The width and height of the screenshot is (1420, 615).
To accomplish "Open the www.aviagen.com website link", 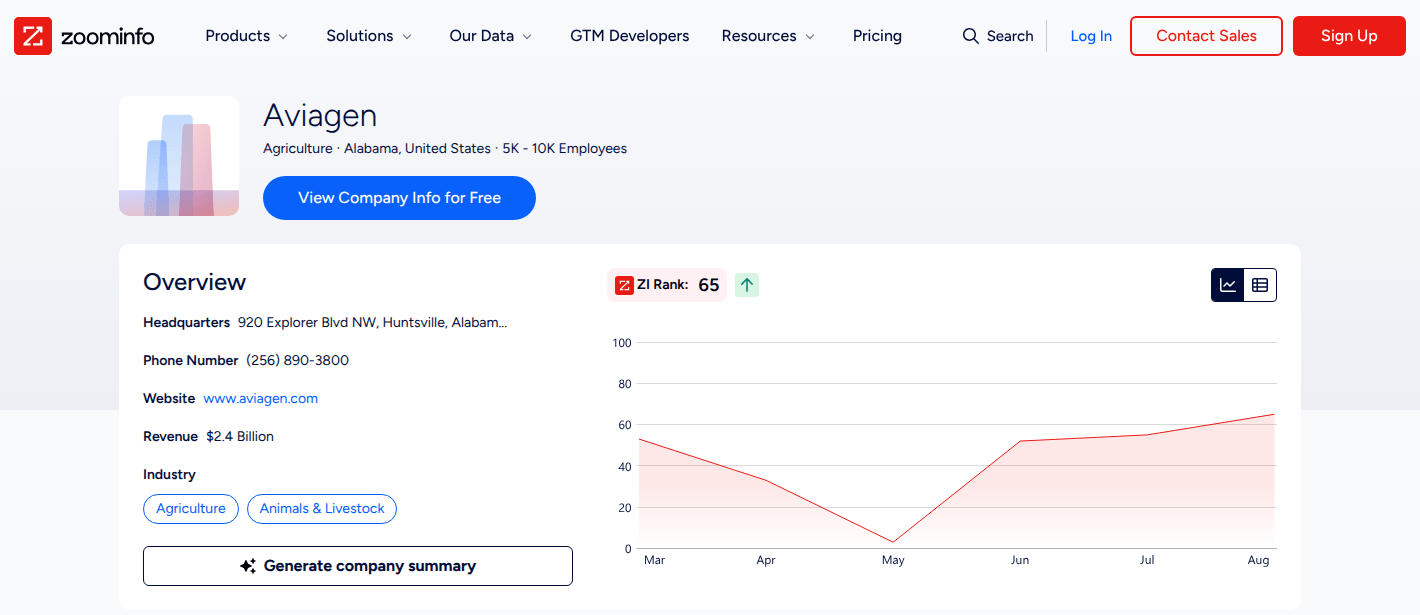I will (261, 398).
